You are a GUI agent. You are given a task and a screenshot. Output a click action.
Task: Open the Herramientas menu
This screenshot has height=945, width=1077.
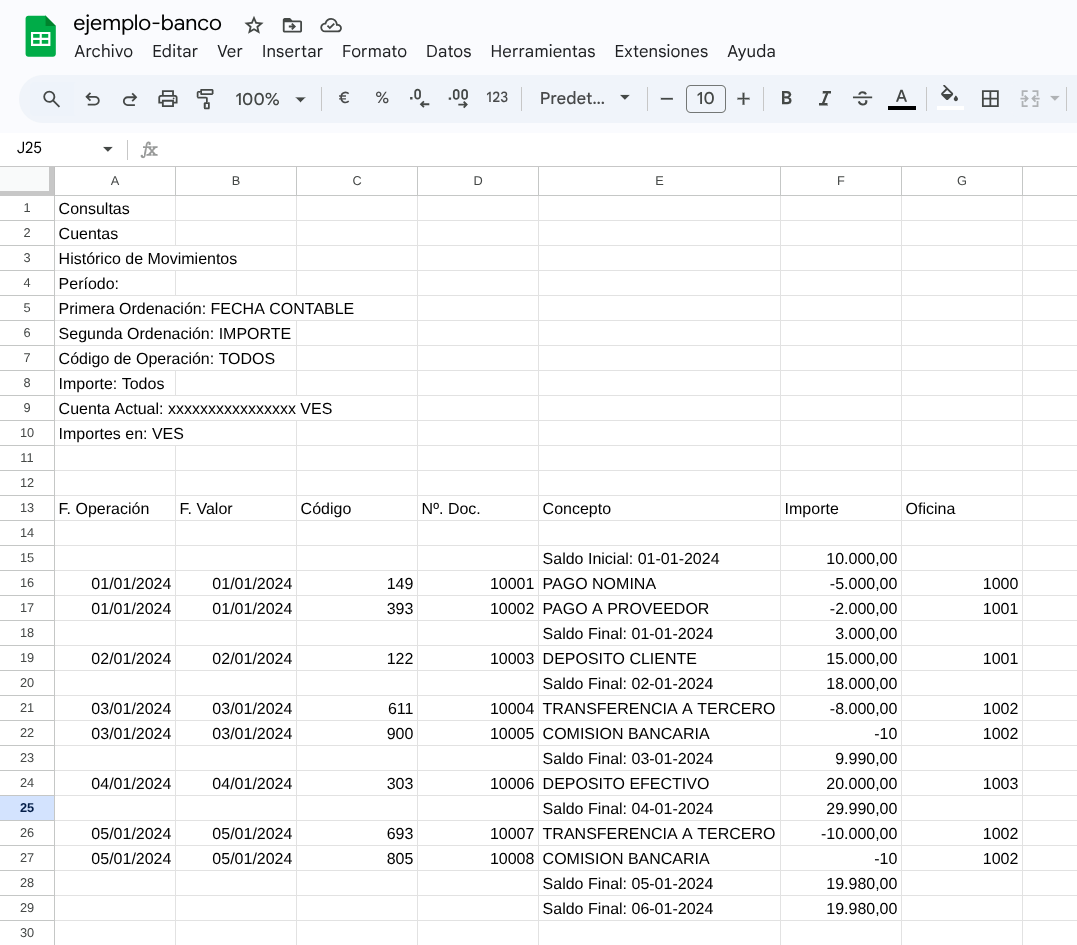click(542, 52)
